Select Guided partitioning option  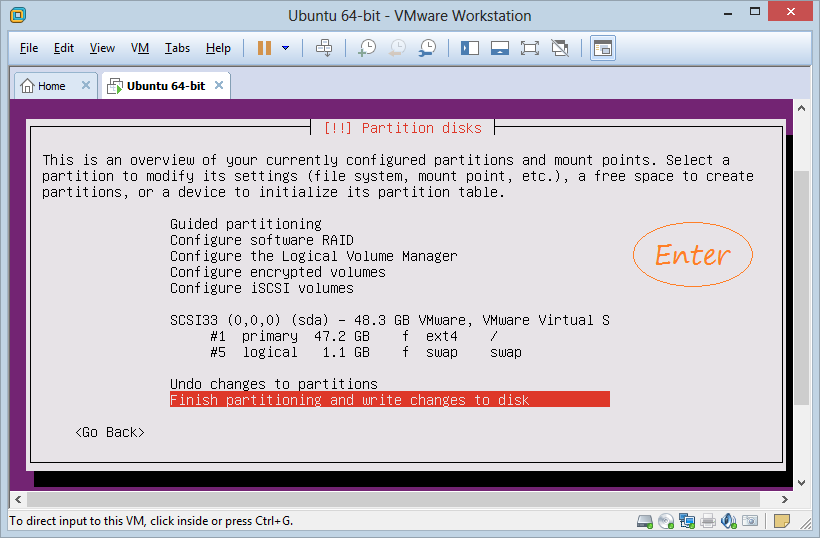pyautogui.click(x=246, y=224)
